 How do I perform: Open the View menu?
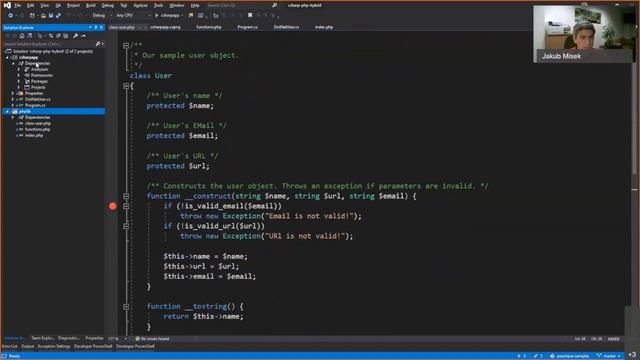tap(44, 5)
